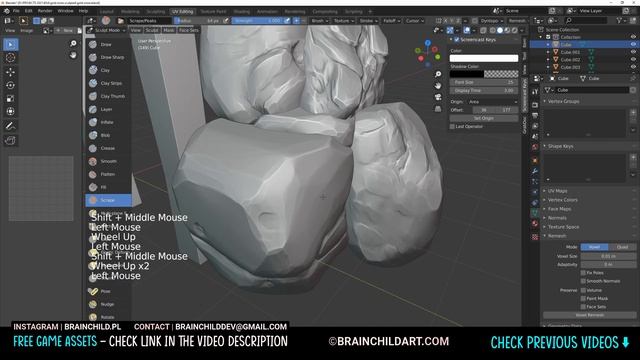Open the Cursor dropdown
This screenshot has width=640, height=360.
(415, 21)
